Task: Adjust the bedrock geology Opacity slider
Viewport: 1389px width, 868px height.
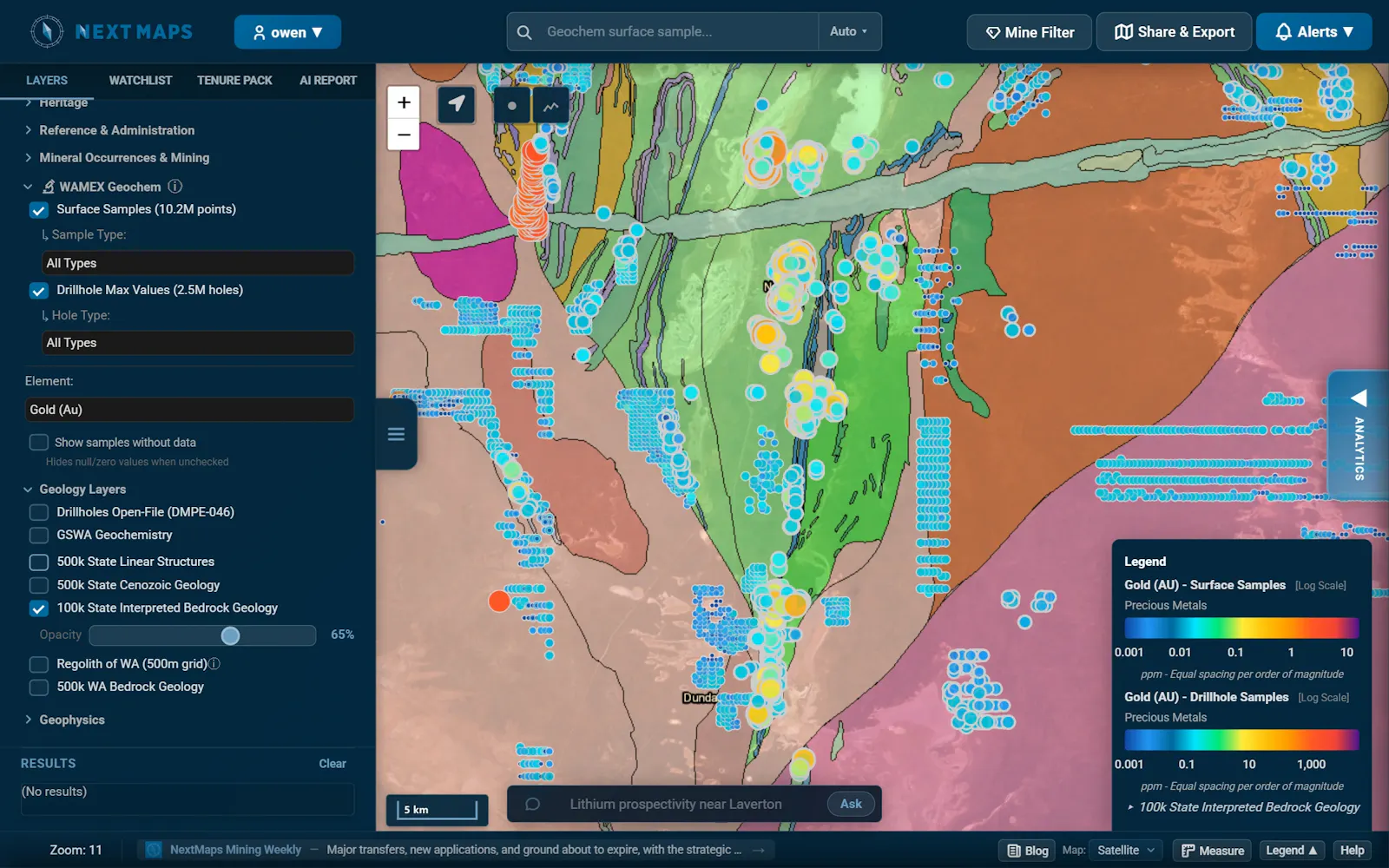Action: click(203, 635)
